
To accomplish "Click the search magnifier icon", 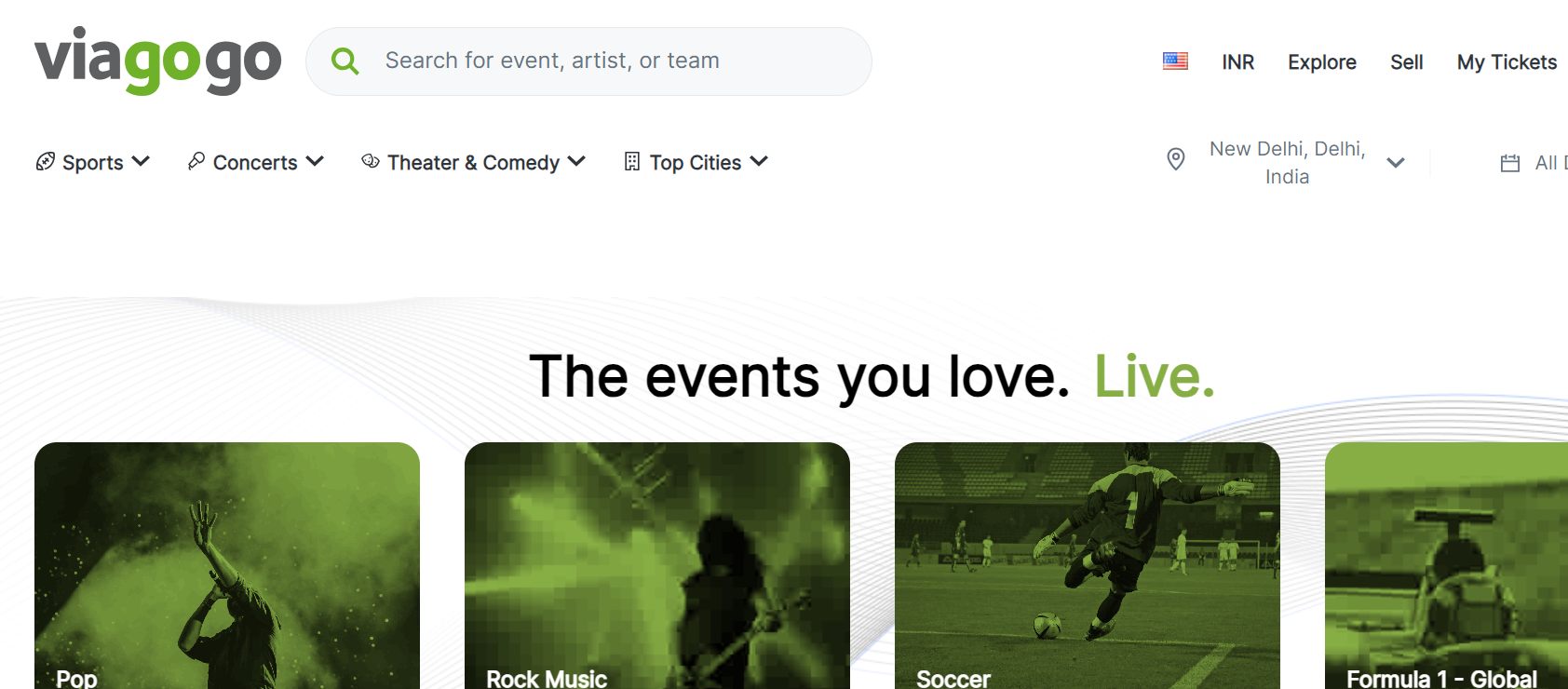I will [x=345, y=61].
